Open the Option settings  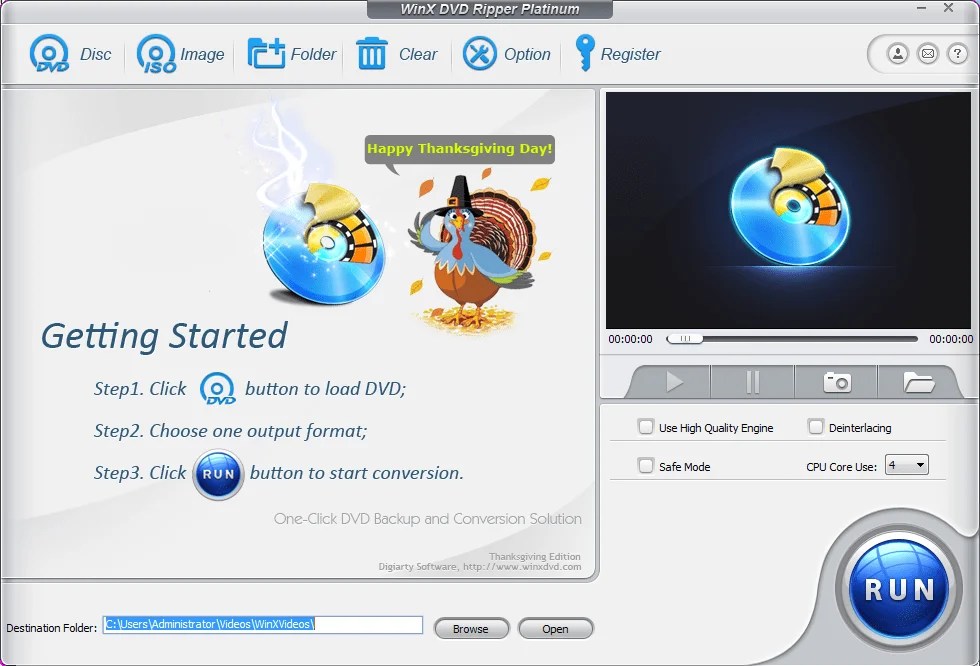coord(507,54)
